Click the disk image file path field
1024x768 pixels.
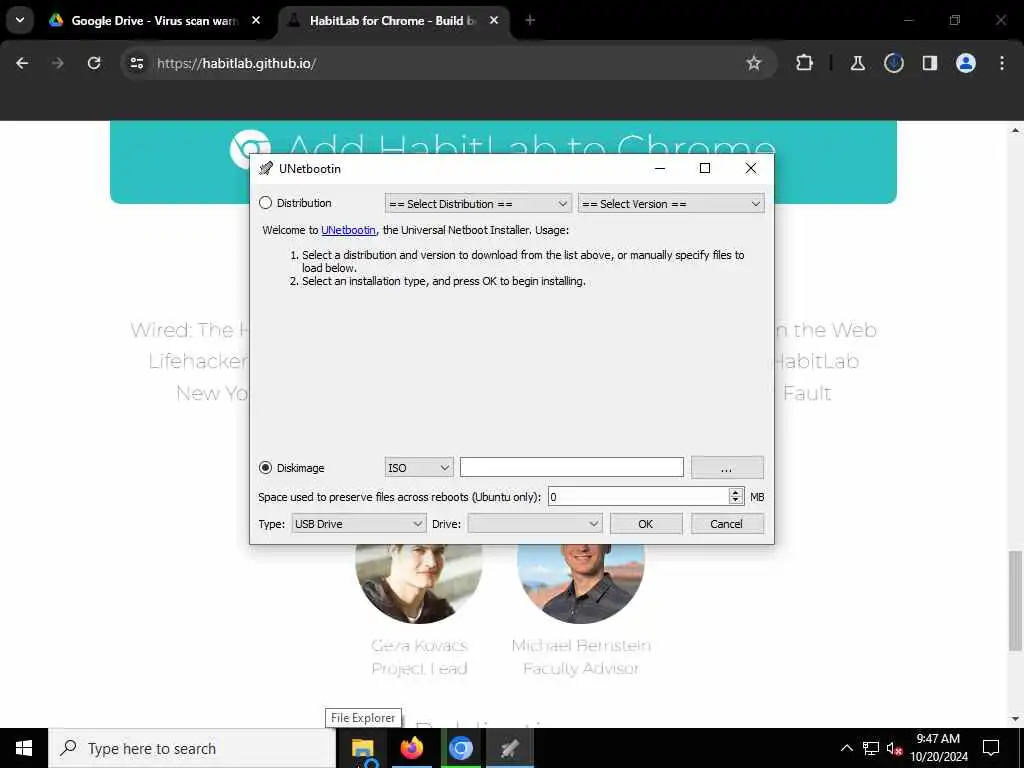571,468
